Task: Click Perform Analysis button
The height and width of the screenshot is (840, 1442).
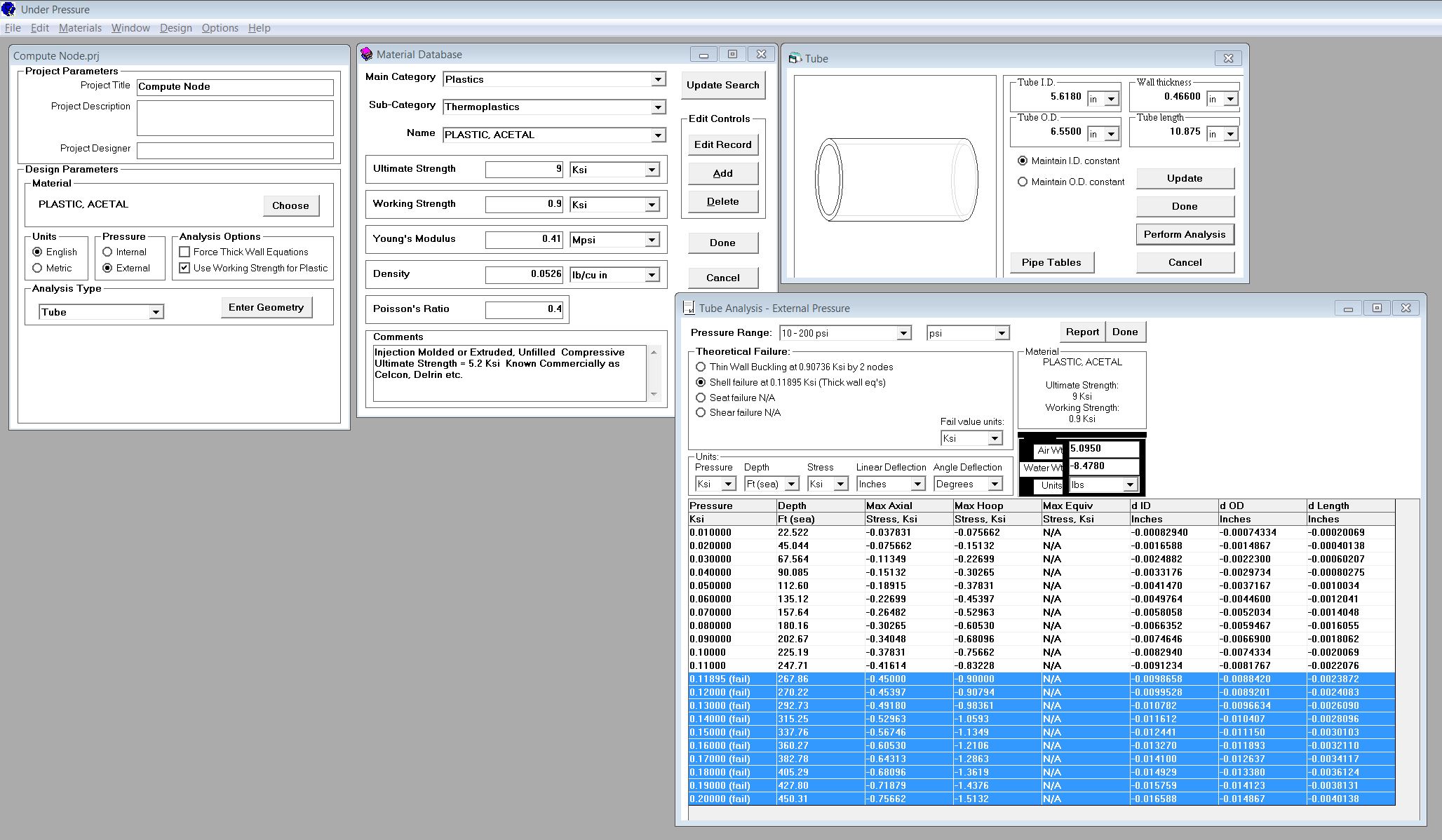Action: coord(1185,234)
